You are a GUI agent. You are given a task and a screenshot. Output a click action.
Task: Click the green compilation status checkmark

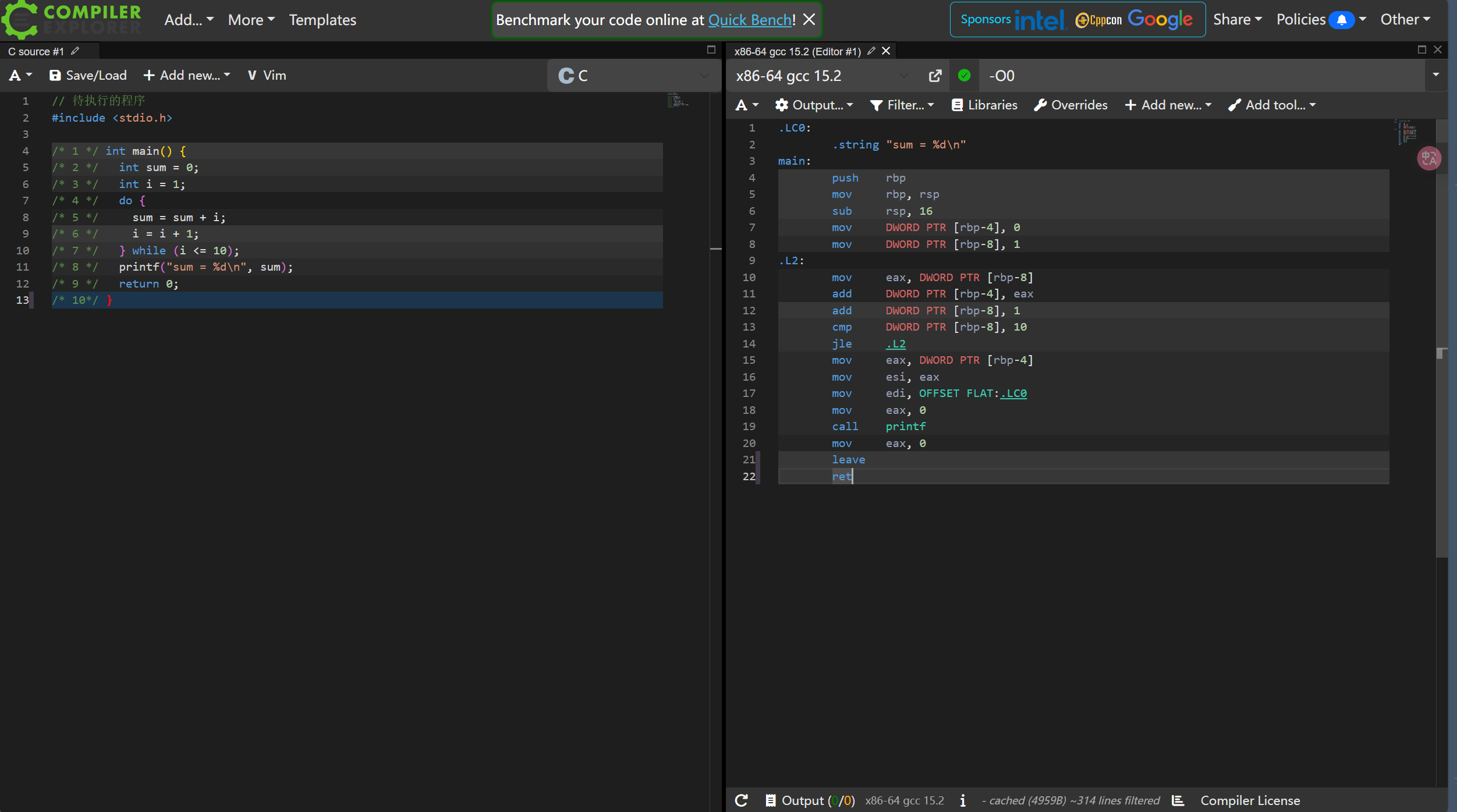point(964,76)
